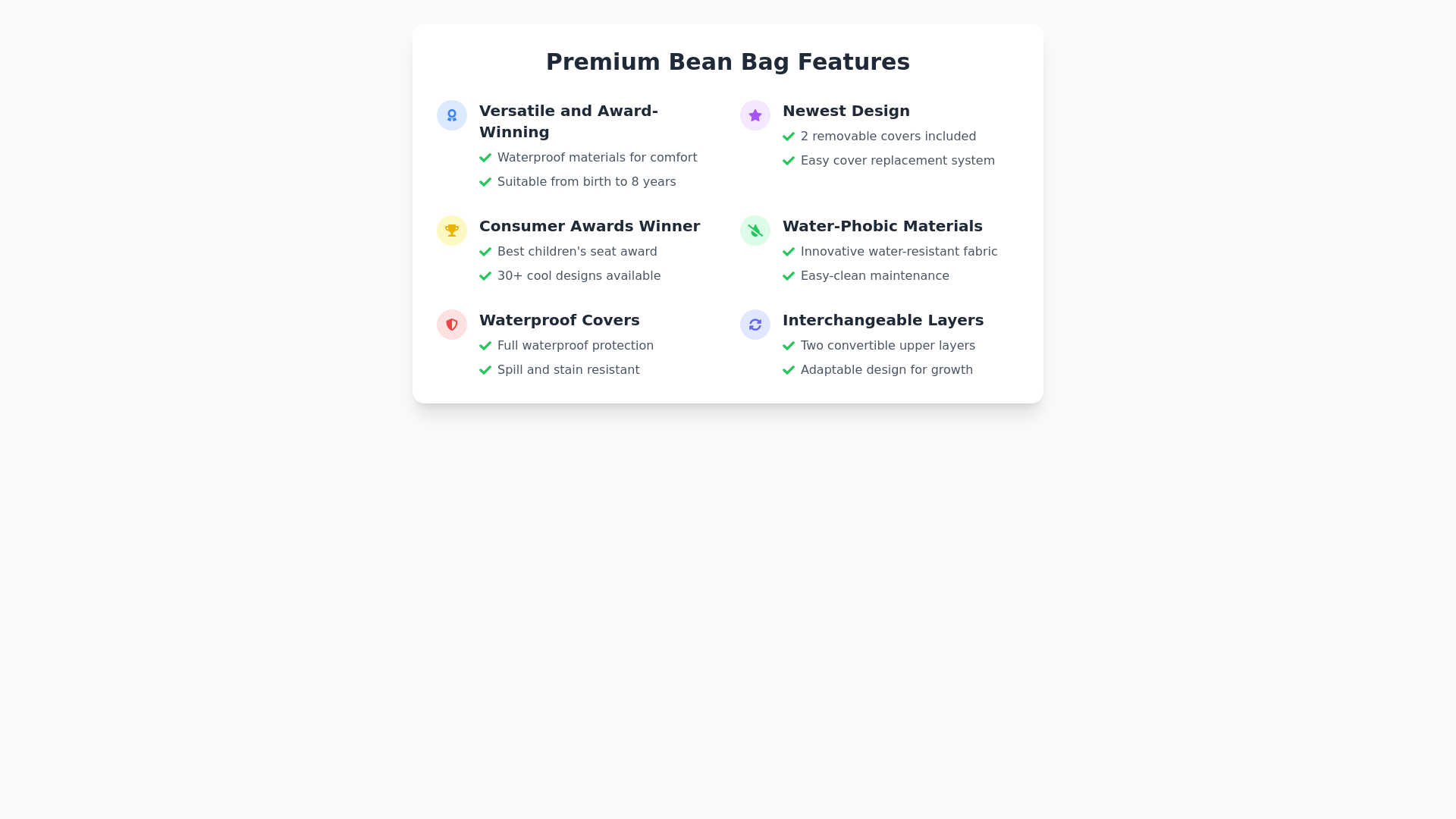
Task: Click the text 30+ cool designs available
Action: (x=579, y=276)
